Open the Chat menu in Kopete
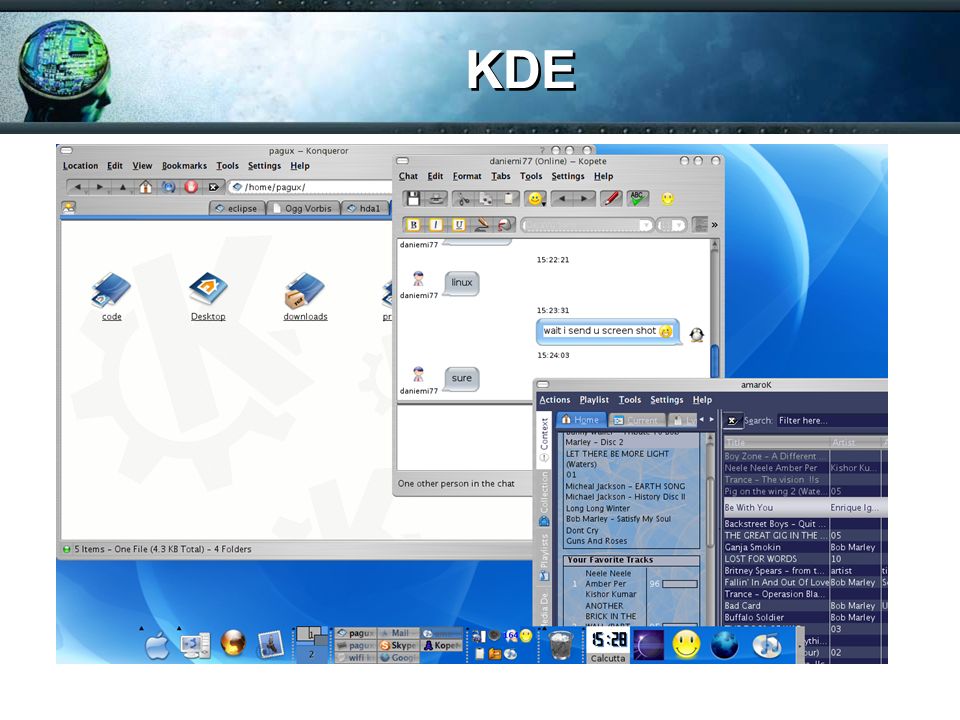Viewport: 960px width, 720px height. pyautogui.click(x=408, y=176)
